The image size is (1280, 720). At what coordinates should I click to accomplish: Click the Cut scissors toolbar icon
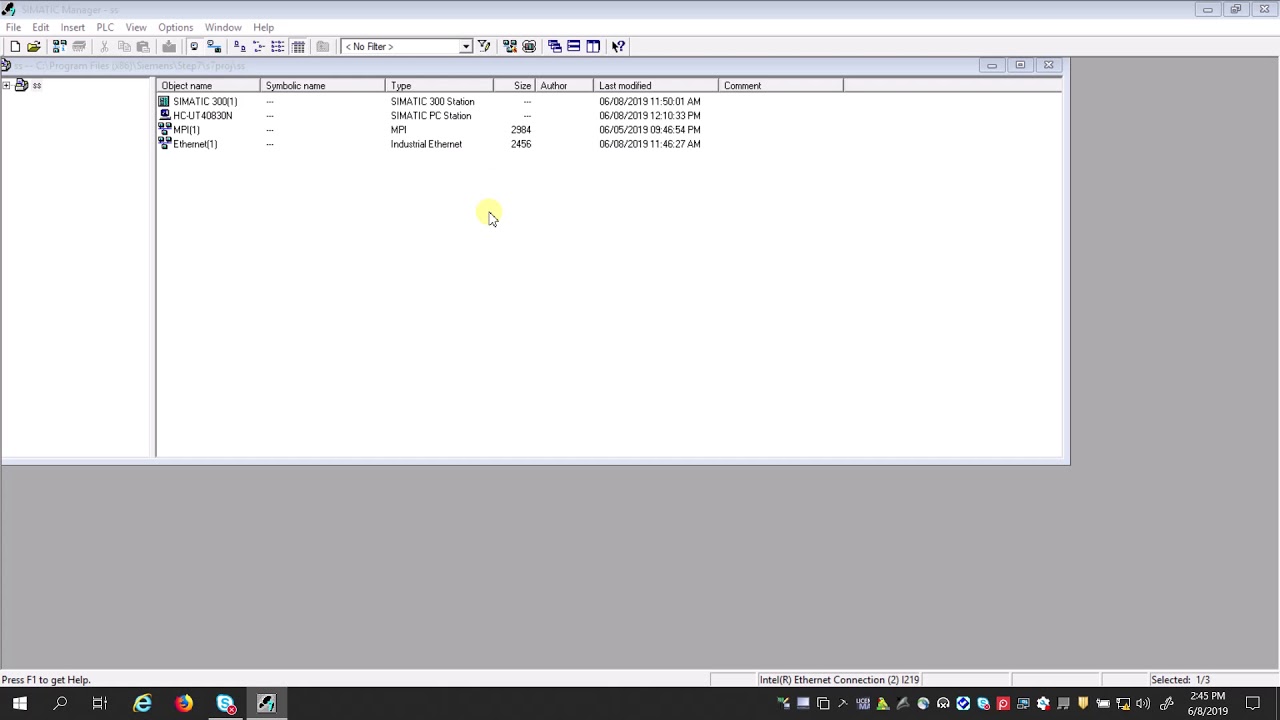pos(104,46)
